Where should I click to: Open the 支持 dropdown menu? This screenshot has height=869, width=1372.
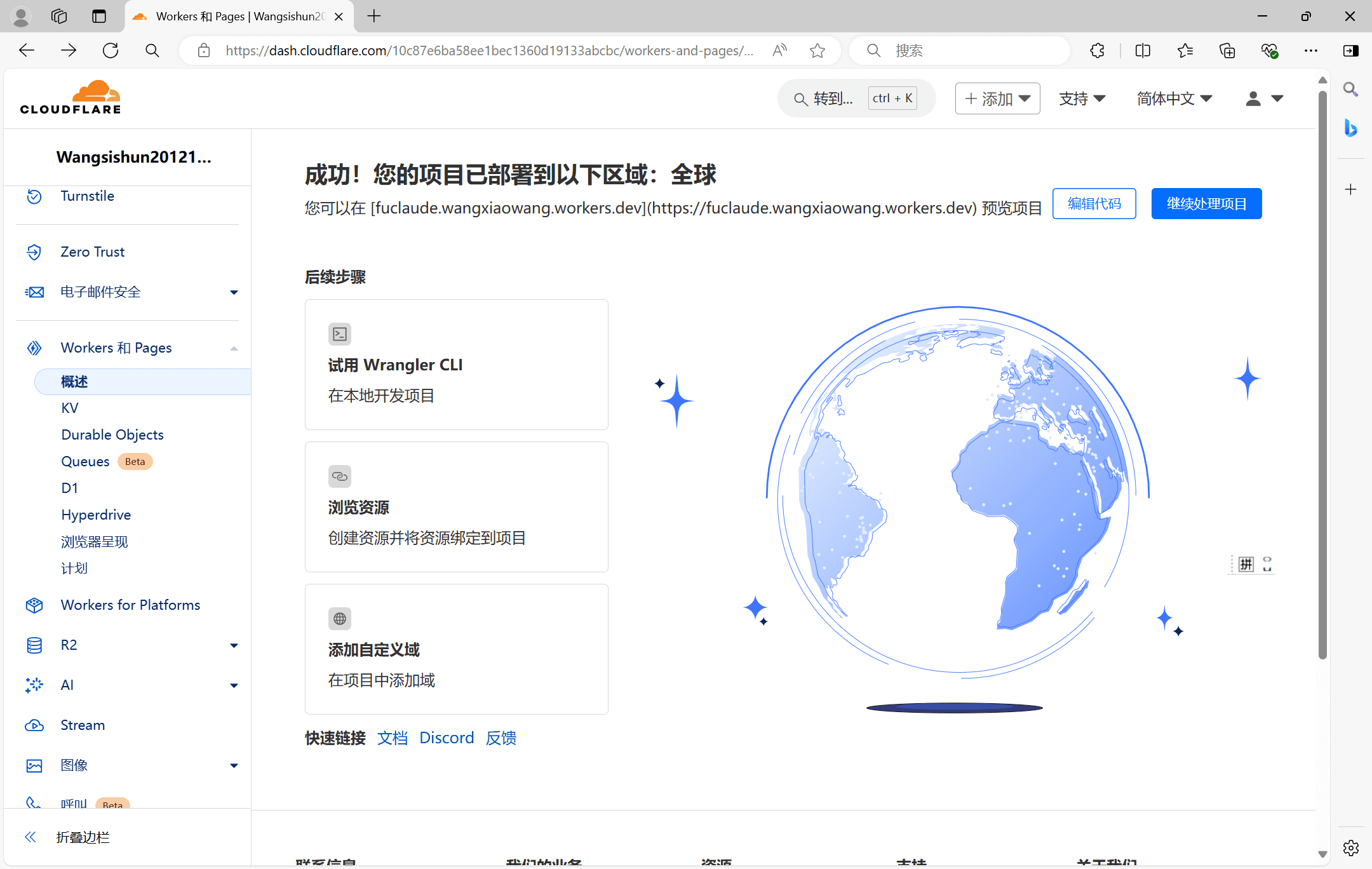[1082, 98]
